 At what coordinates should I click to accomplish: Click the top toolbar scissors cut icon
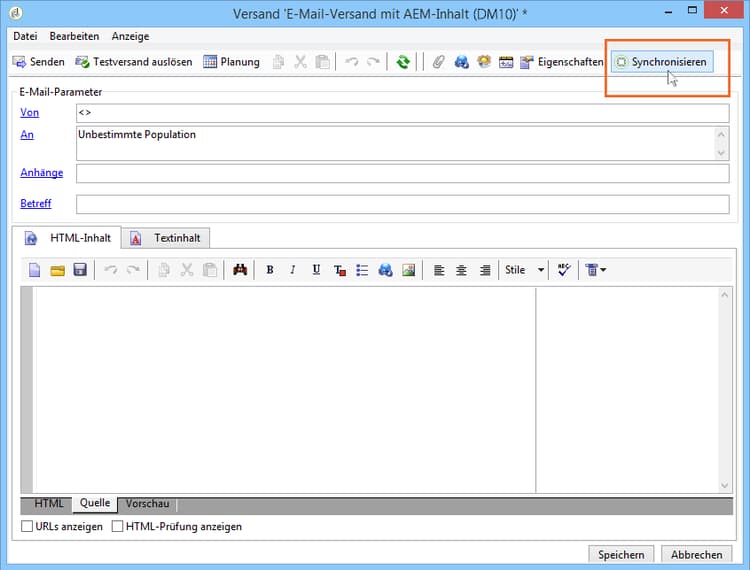coord(300,62)
